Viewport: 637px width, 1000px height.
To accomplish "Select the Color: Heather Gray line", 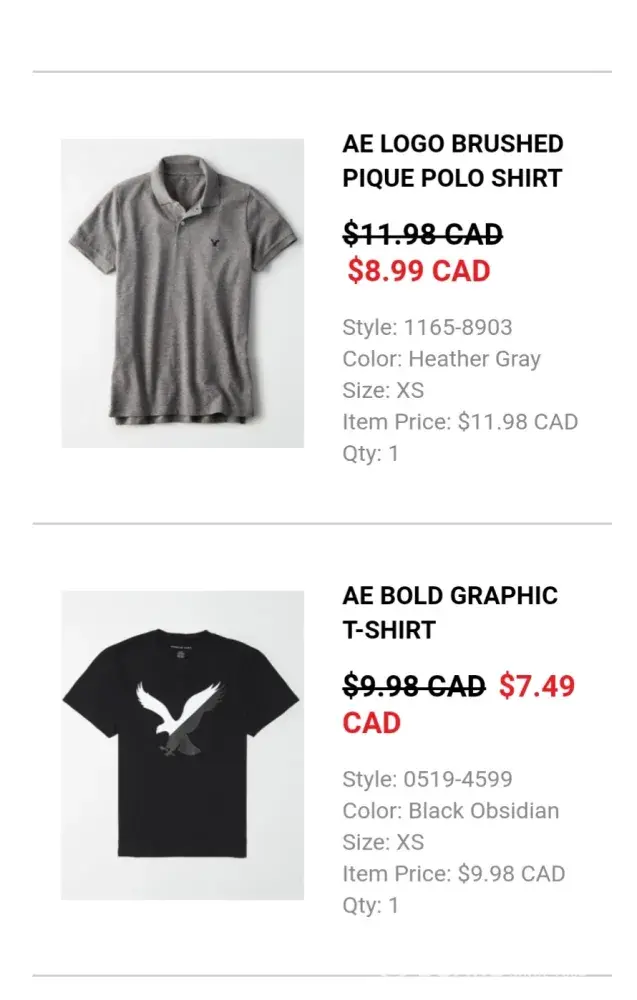I will (x=441, y=359).
